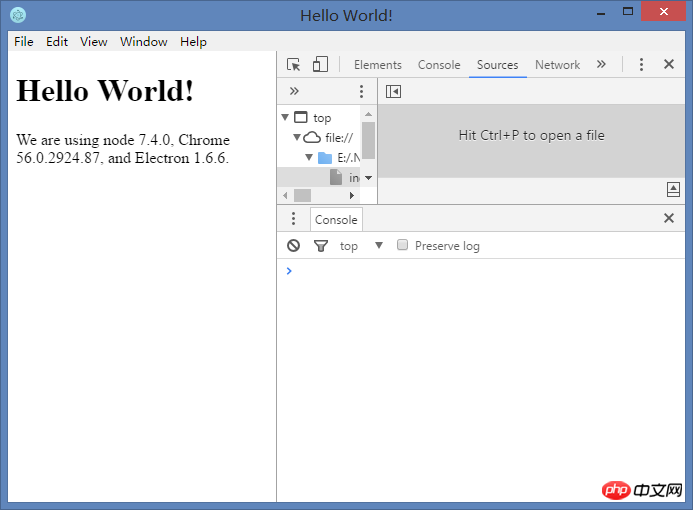Select the top frame icon in tree

[x=301, y=117]
